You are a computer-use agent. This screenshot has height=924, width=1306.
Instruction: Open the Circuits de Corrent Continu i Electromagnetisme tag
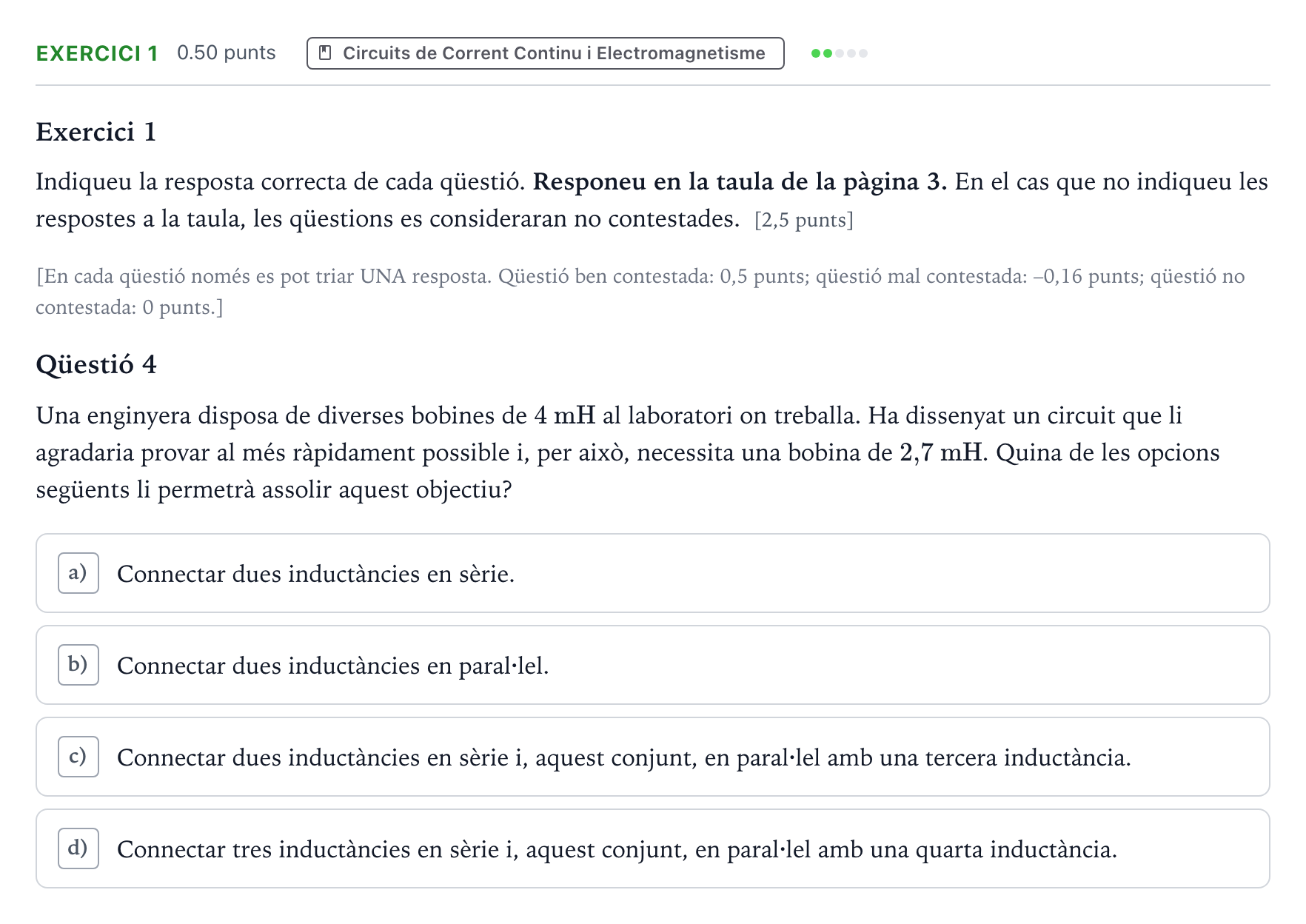pos(546,53)
